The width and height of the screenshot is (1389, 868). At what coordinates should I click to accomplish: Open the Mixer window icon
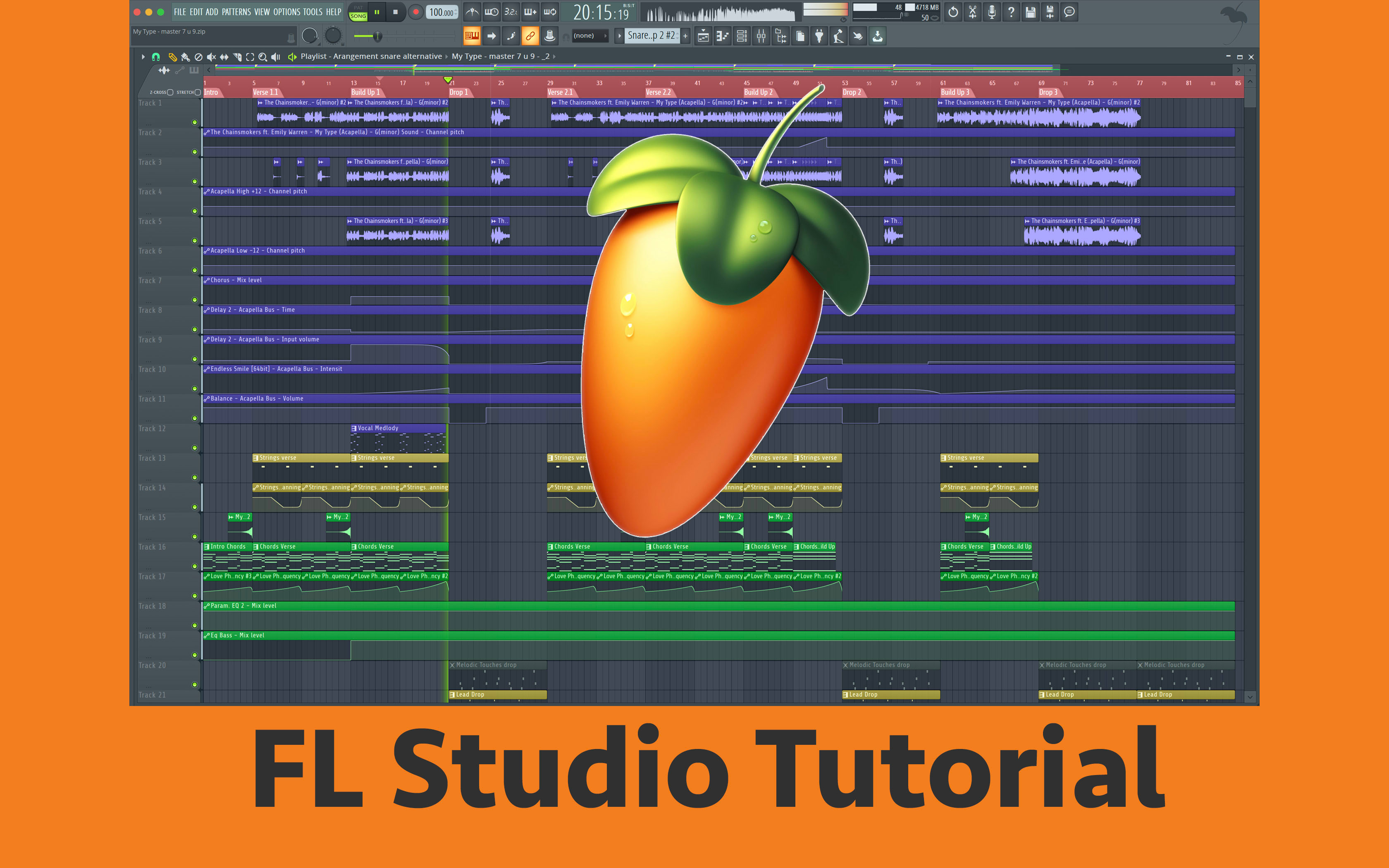[761, 36]
